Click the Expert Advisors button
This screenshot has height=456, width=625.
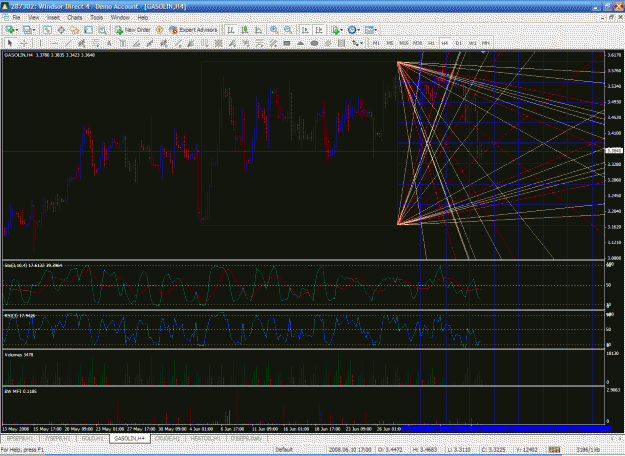click(193, 30)
